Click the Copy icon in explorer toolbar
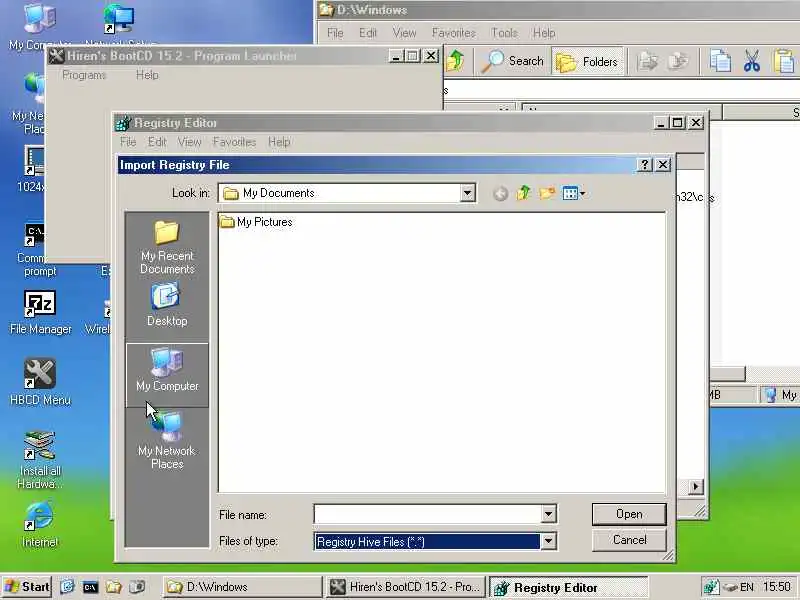The height and width of the screenshot is (600, 800). pos(720,61)
